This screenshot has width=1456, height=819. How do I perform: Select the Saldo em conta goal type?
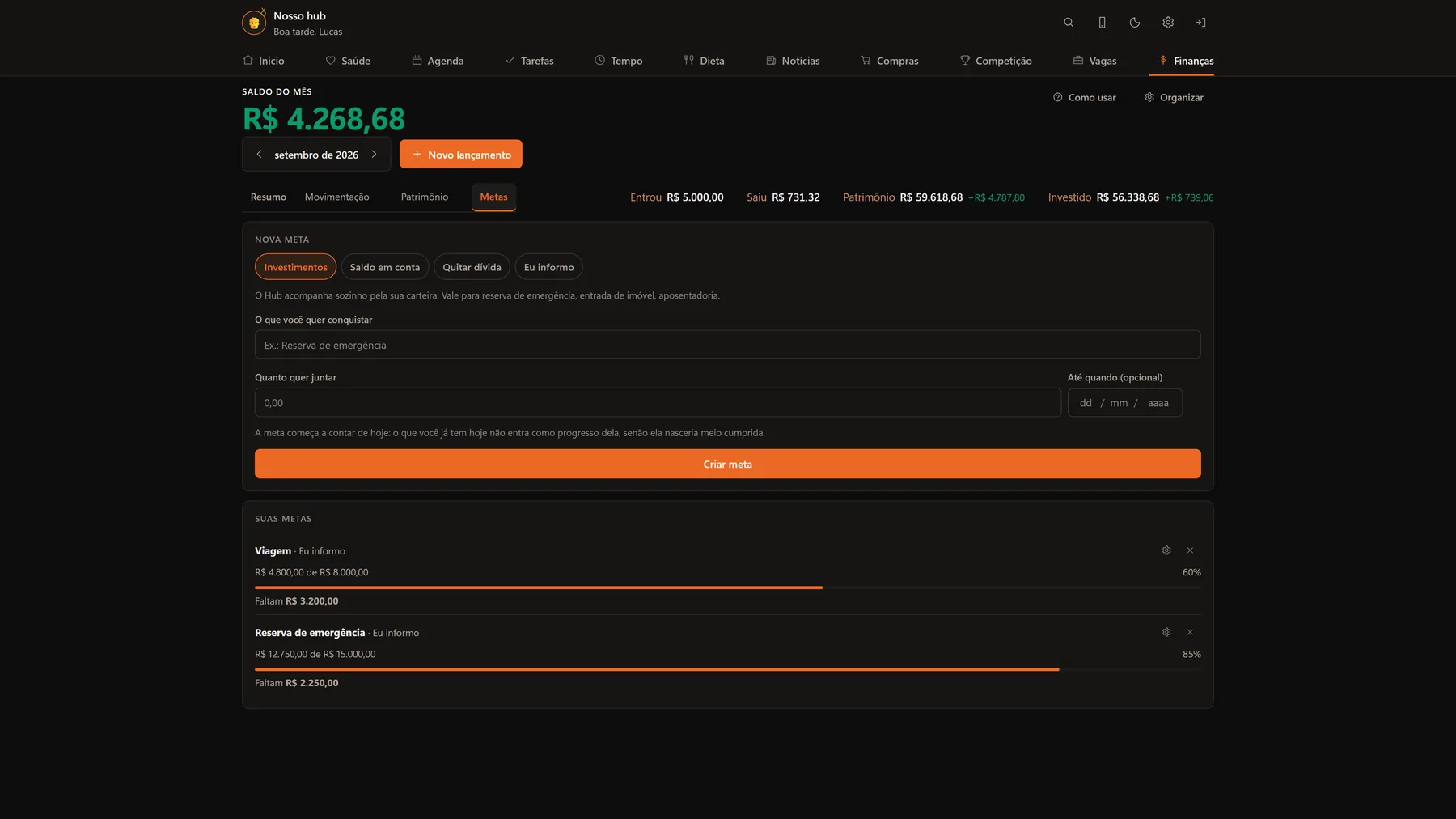[x=385, y=267]
